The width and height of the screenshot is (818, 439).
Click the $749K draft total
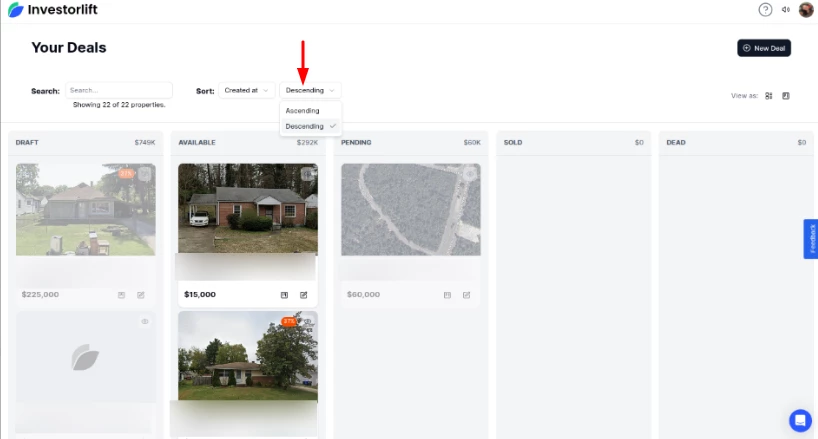[145, 142]
